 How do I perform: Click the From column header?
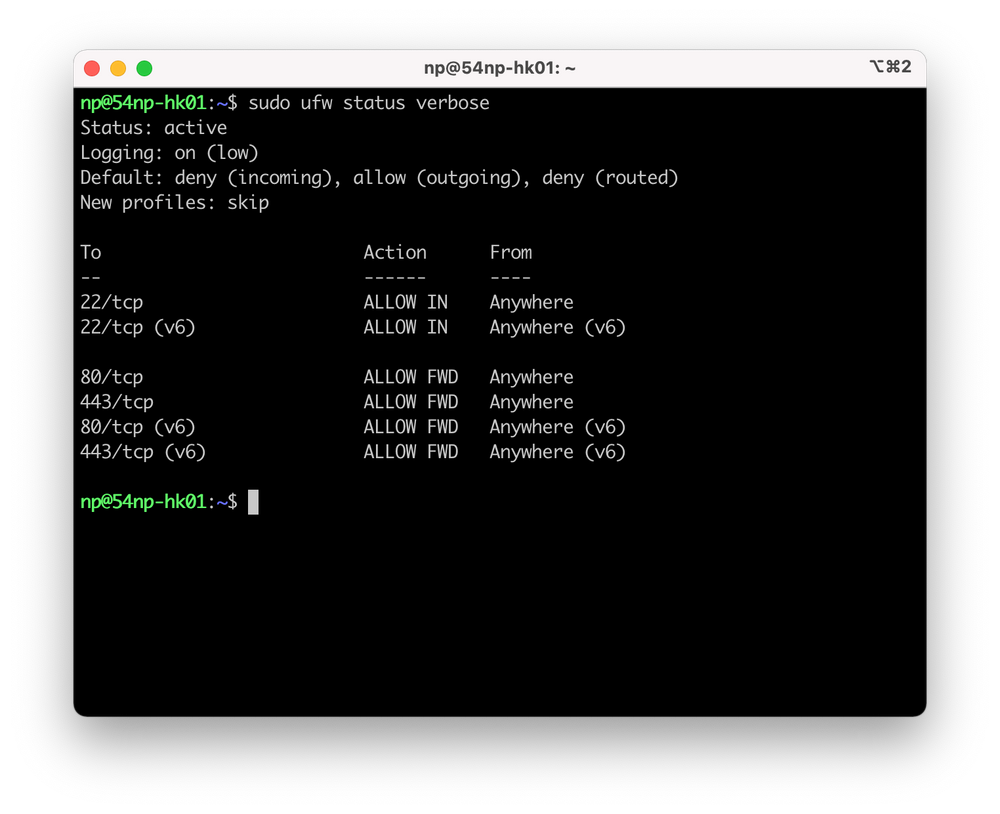coord(510,252)
